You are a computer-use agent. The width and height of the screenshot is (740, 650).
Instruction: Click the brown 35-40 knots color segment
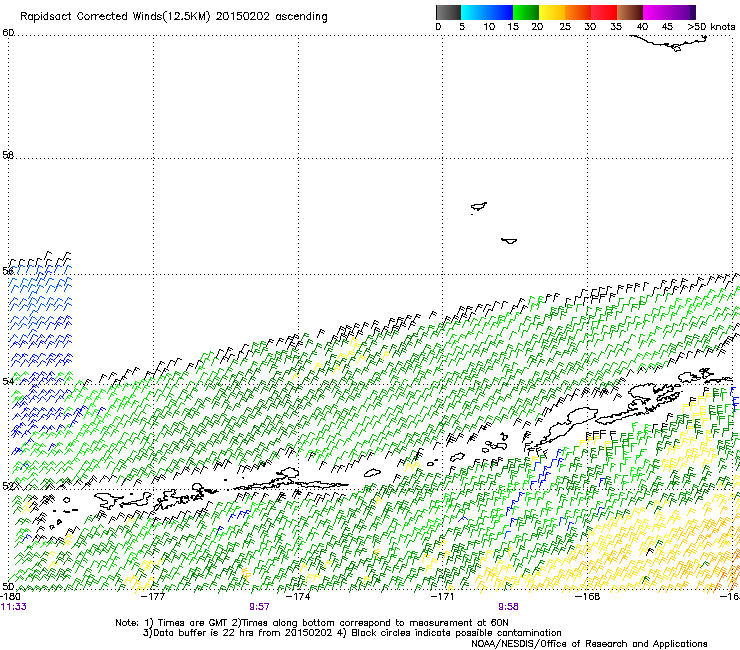(630, 12)
